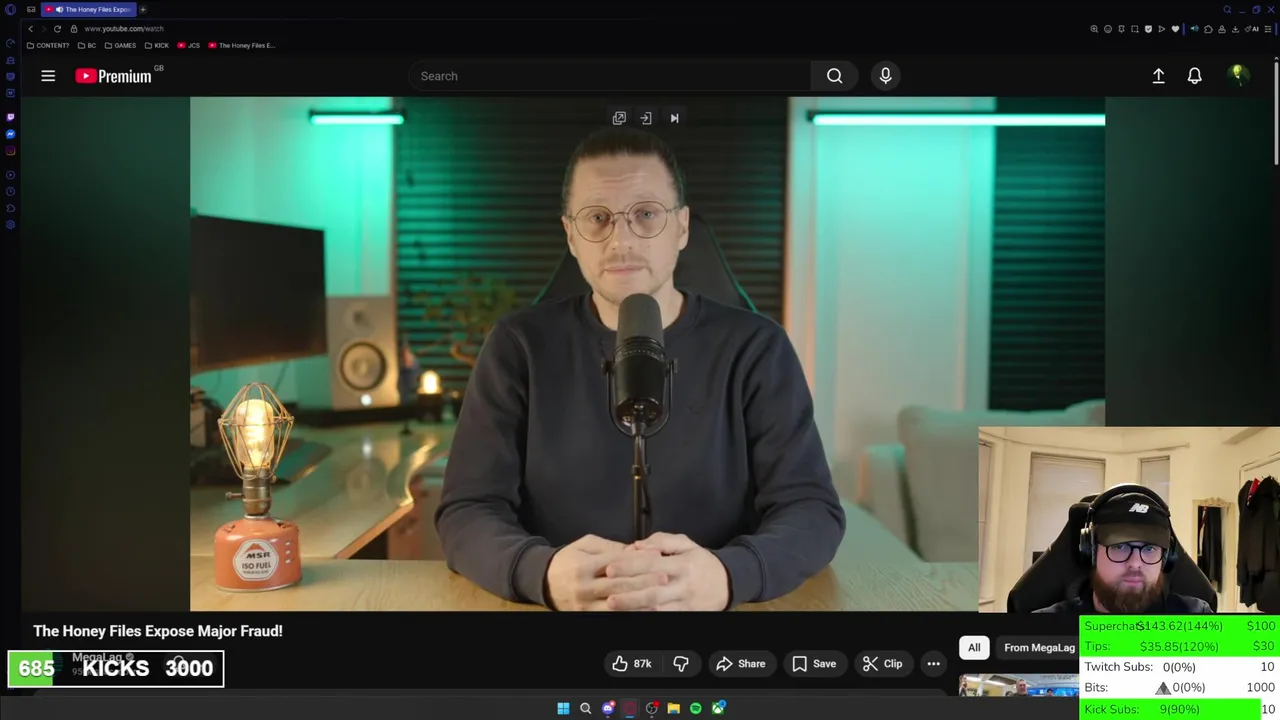Go back in browser history
Screen dimensions: 1280x720
coord(30,29)
